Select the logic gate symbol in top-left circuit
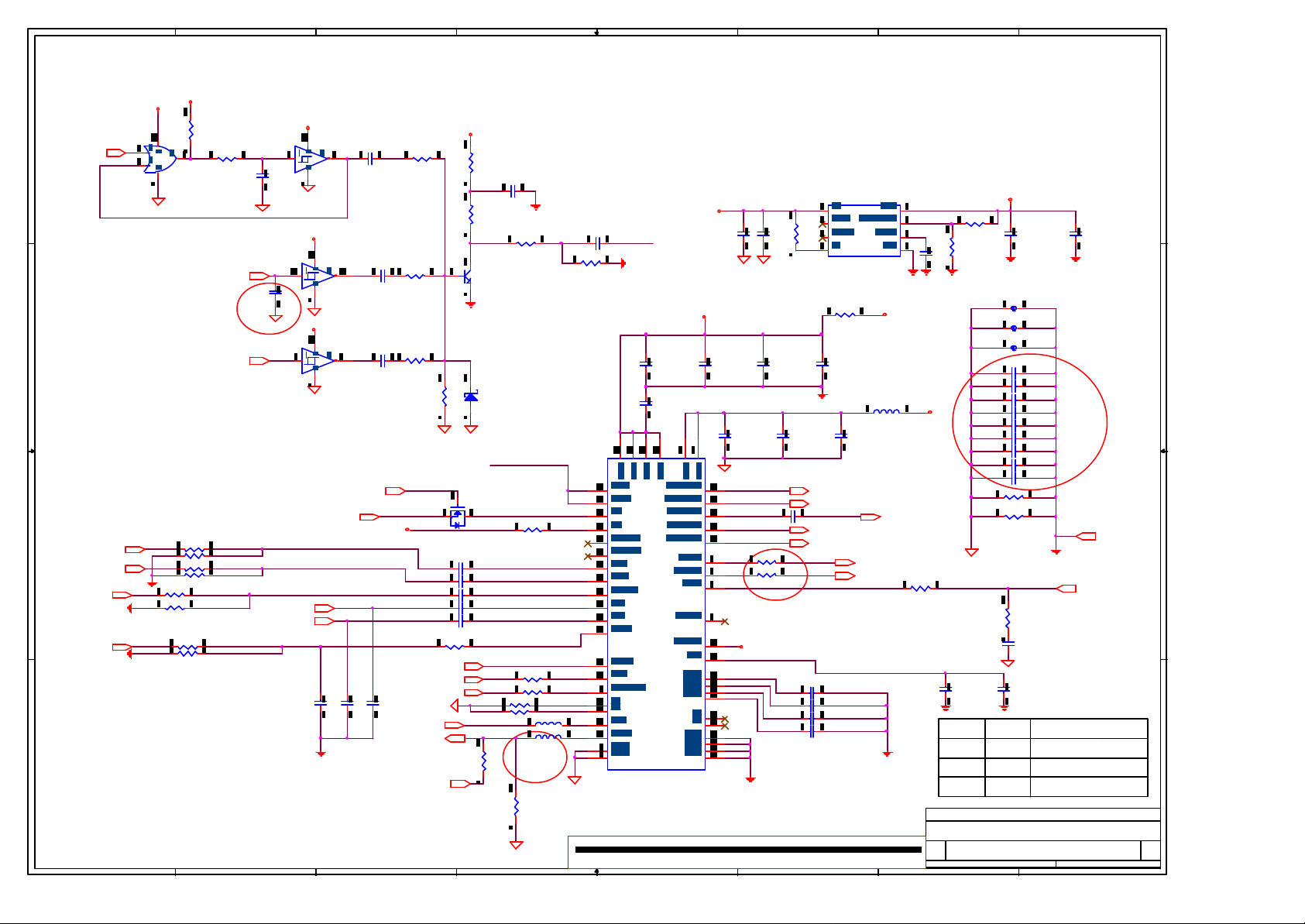 [160, 159]
